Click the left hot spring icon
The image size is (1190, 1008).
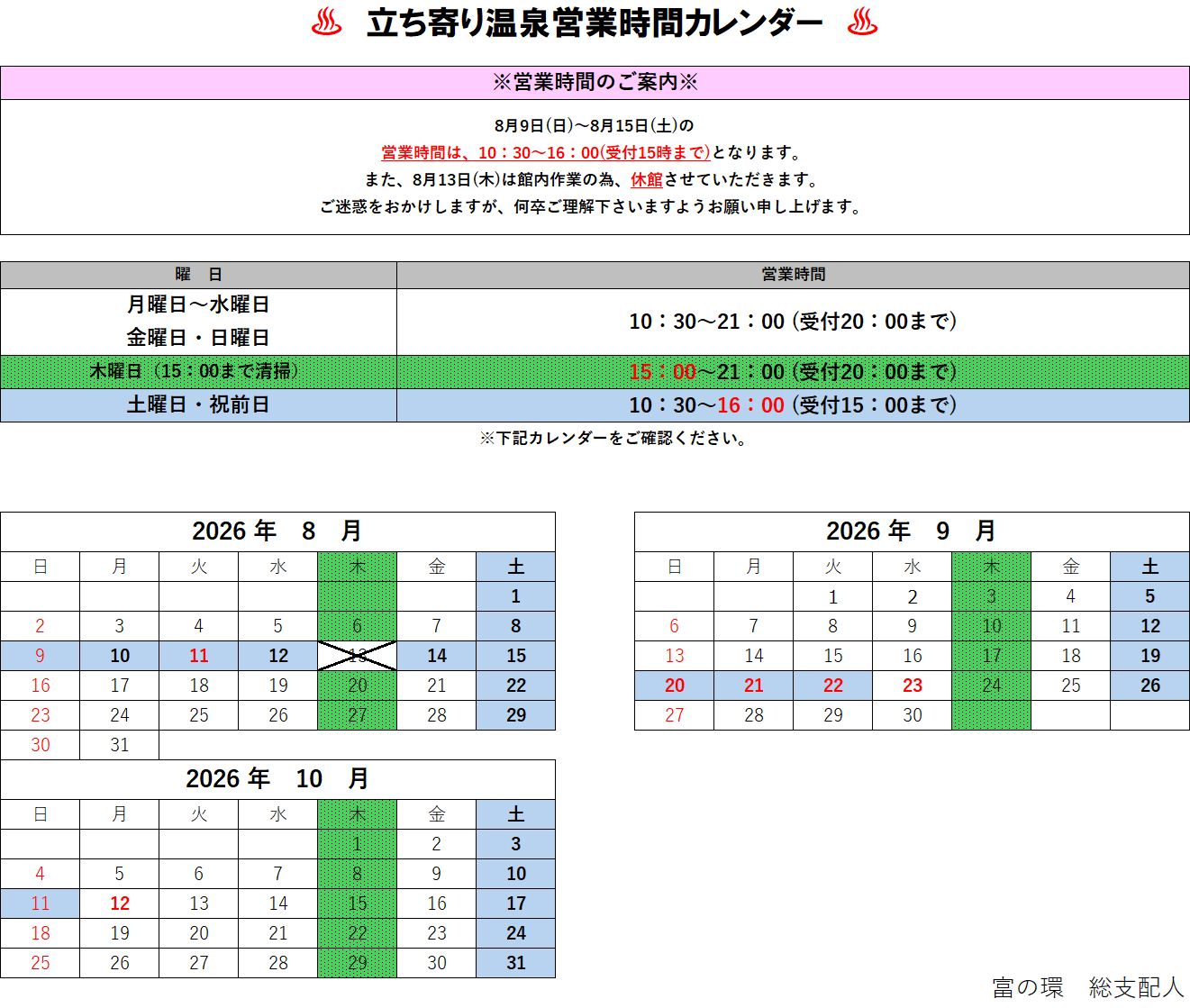(326, 23)
